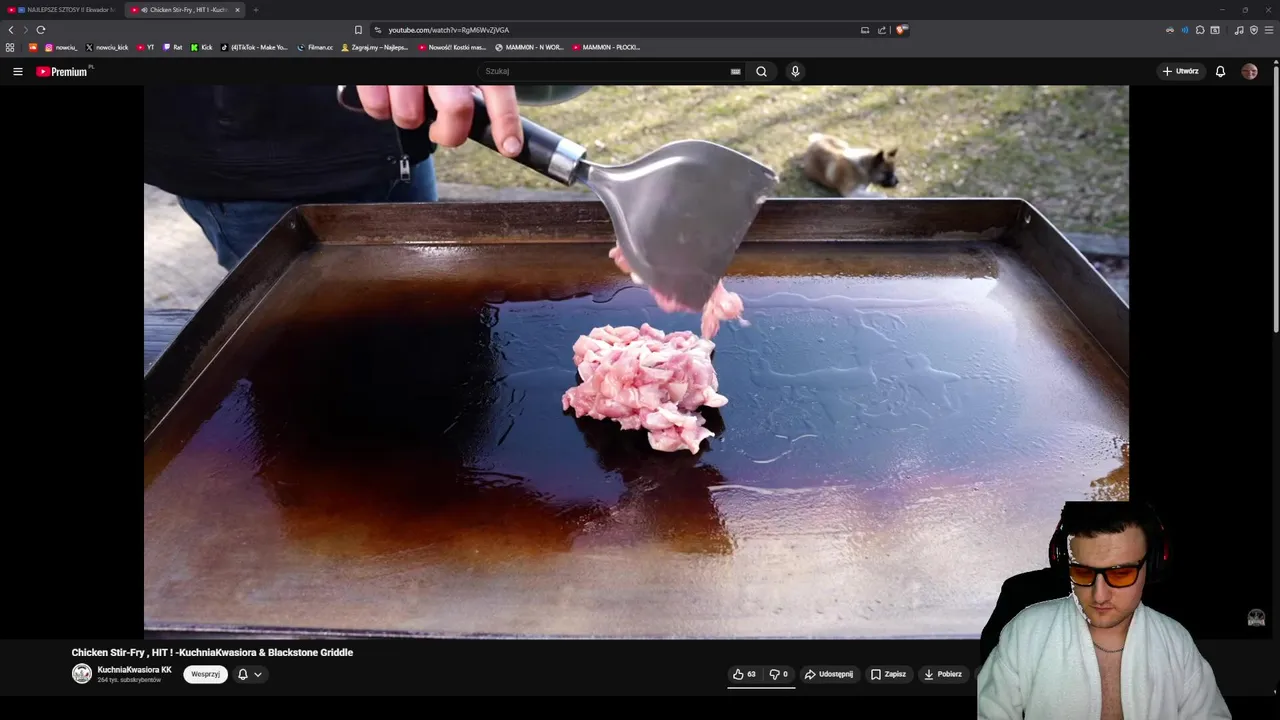Open the TikTok - Make Yo... bookmark
Image resolution: width=1280 pixels, height=720 pixels.
pyautogui.click(x=254, y=47)
